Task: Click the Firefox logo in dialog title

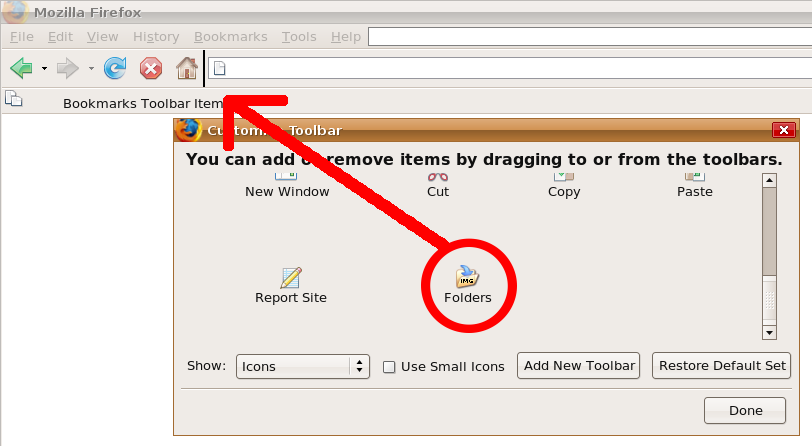Action: click(x=187, y=130)
